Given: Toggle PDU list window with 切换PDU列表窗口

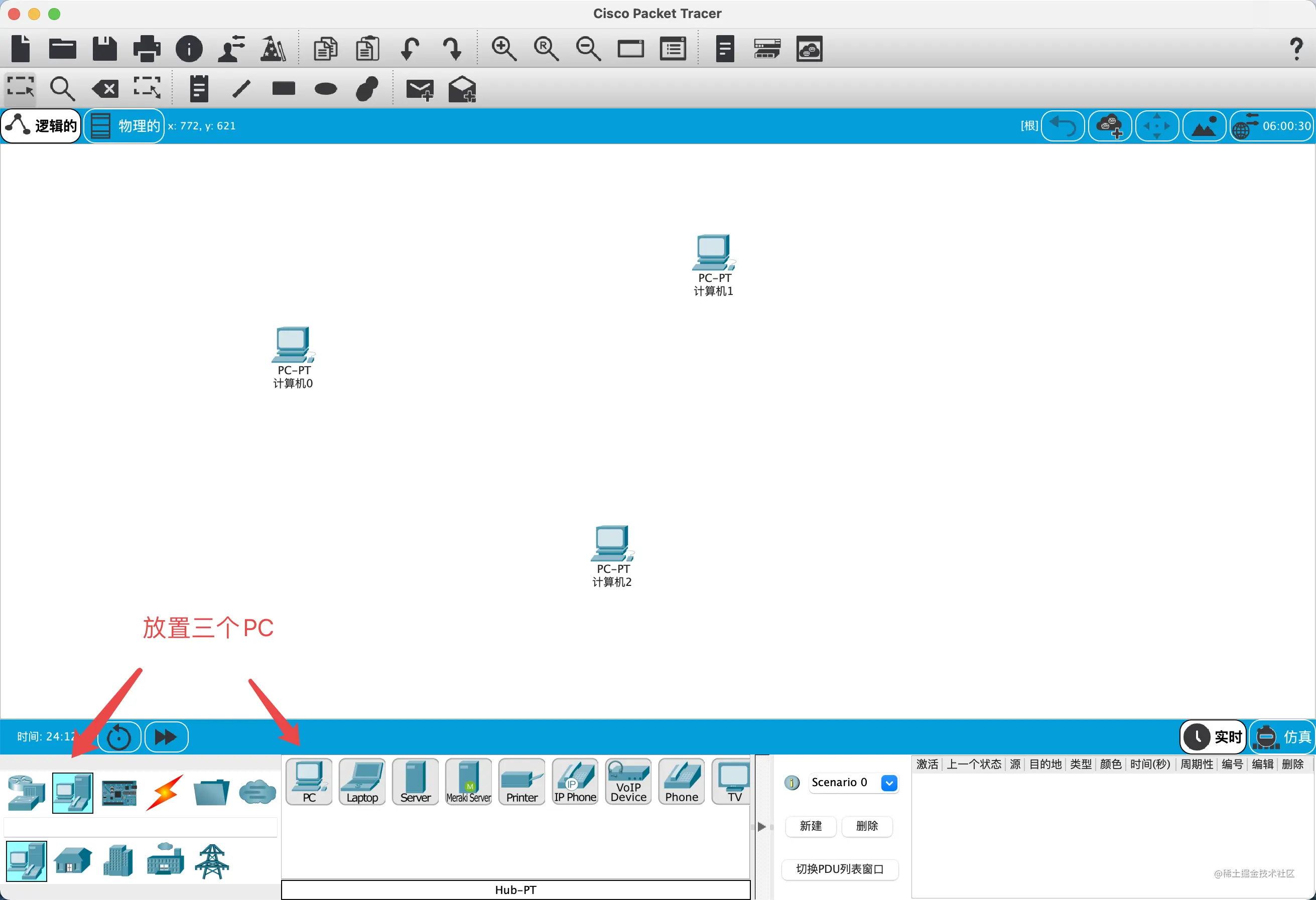Looking at the screenshot, I should (840, 869).
